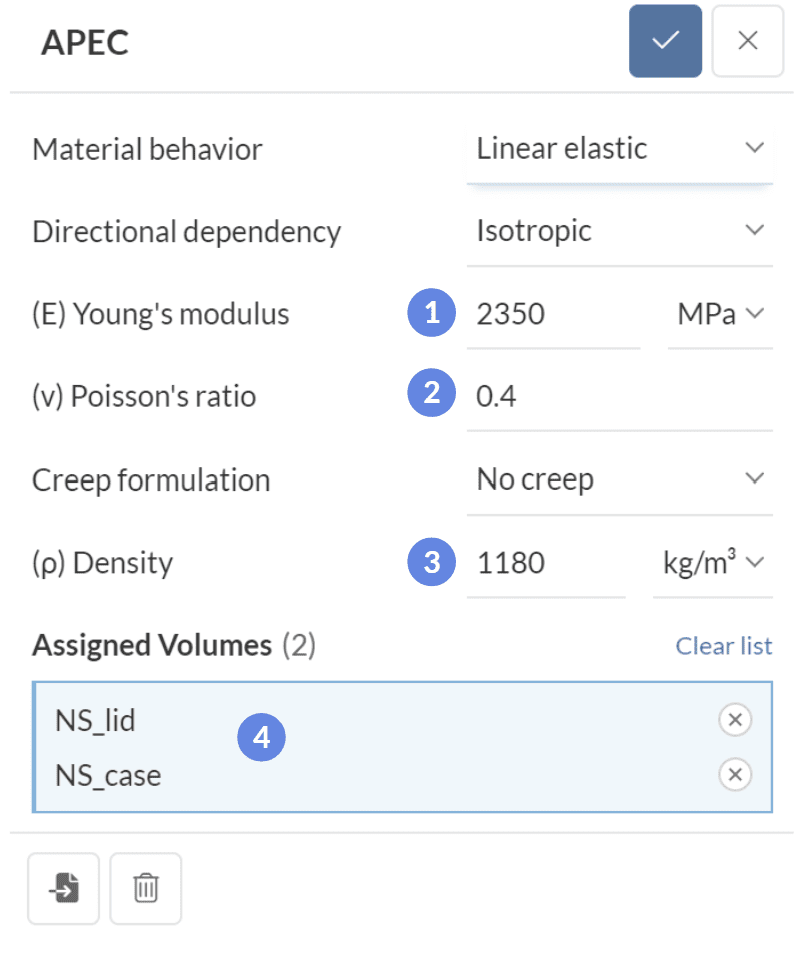This screenshot has width=808, height=960.
Task: Change the Young's modulus MPa unit
Action: pos(720,315)
